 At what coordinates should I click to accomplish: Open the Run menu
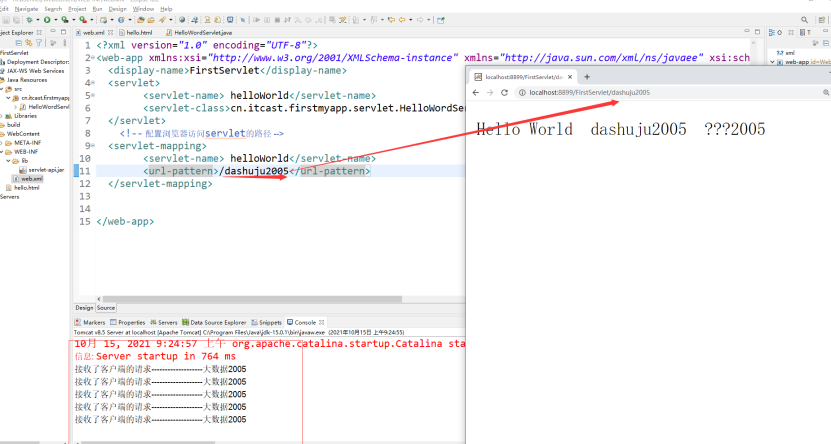(97, 9)
